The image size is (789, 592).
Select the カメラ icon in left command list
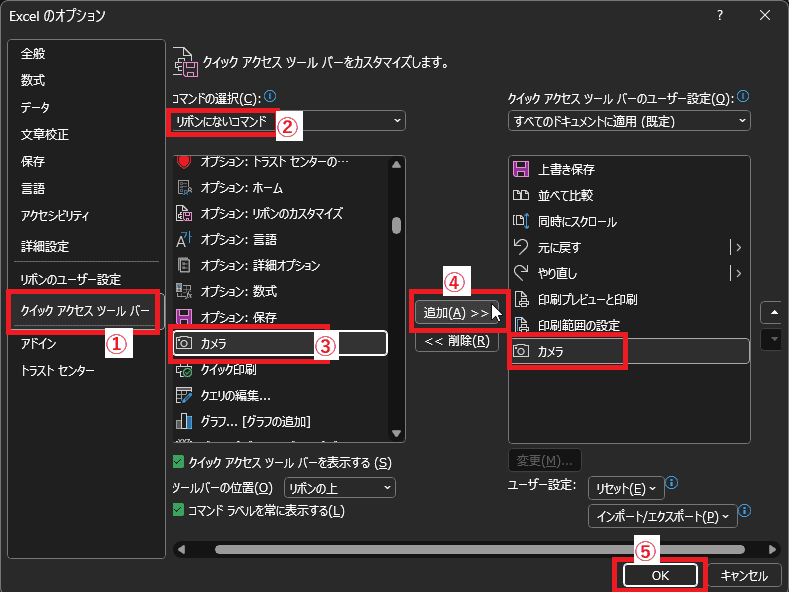[184, 343]
